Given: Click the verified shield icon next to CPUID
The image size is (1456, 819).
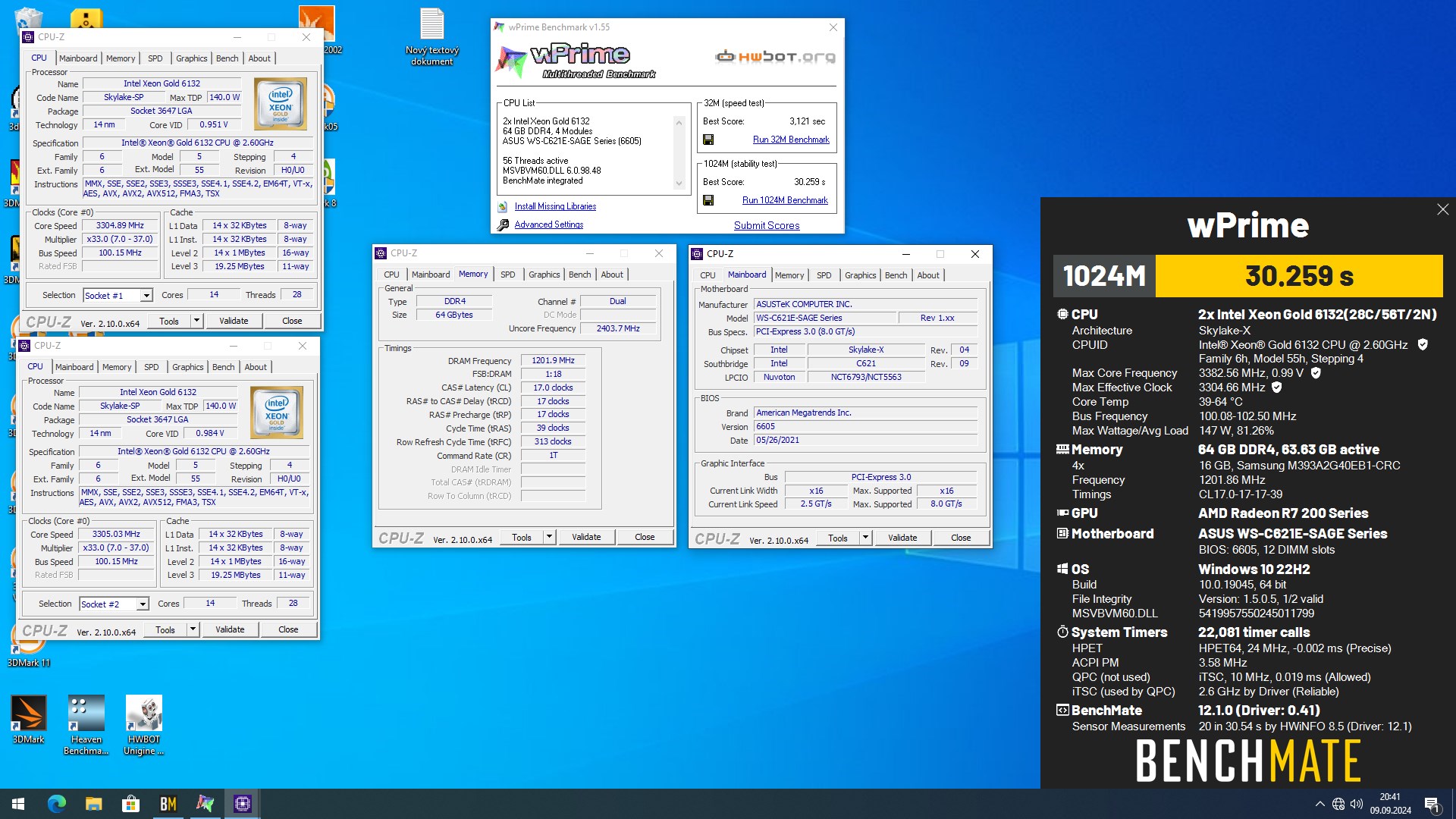Looking at the screenshot, I should (x=1423, y=345).
